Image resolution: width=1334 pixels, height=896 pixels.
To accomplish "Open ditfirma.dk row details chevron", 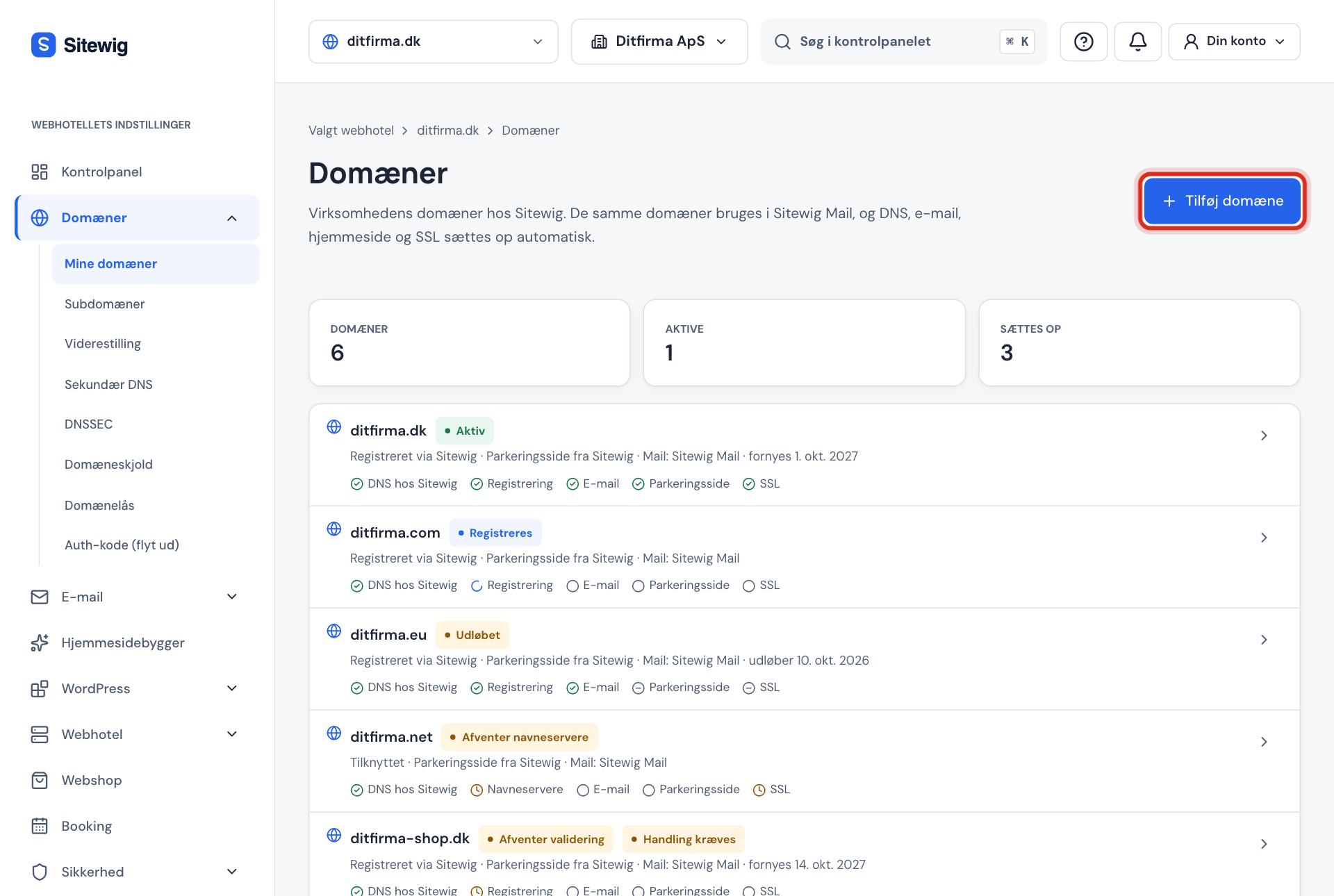I will 1264,435.
